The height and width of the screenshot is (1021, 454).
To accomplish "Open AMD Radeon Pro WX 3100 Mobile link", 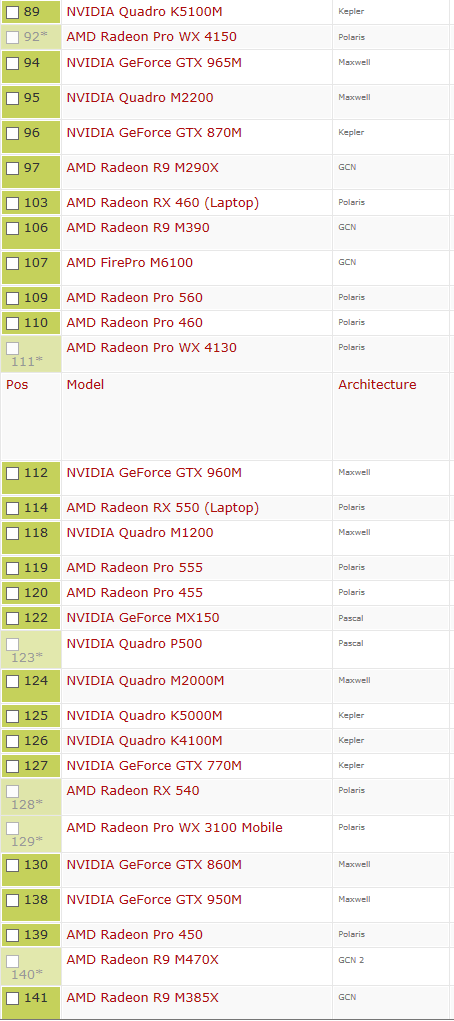I will [x=175, y=828].
